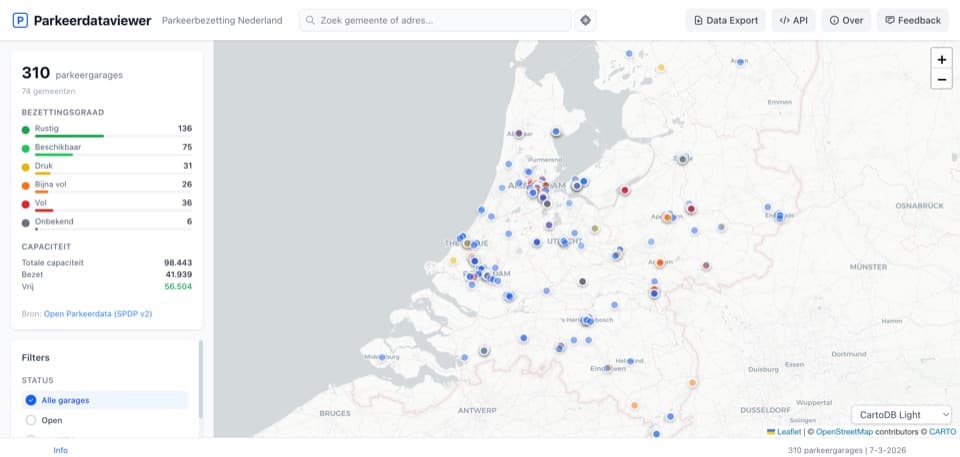The width and height of the screenshot is (960, 457).
Task: Open the OpenStreetMap attribution link
Action: [844, 432]
